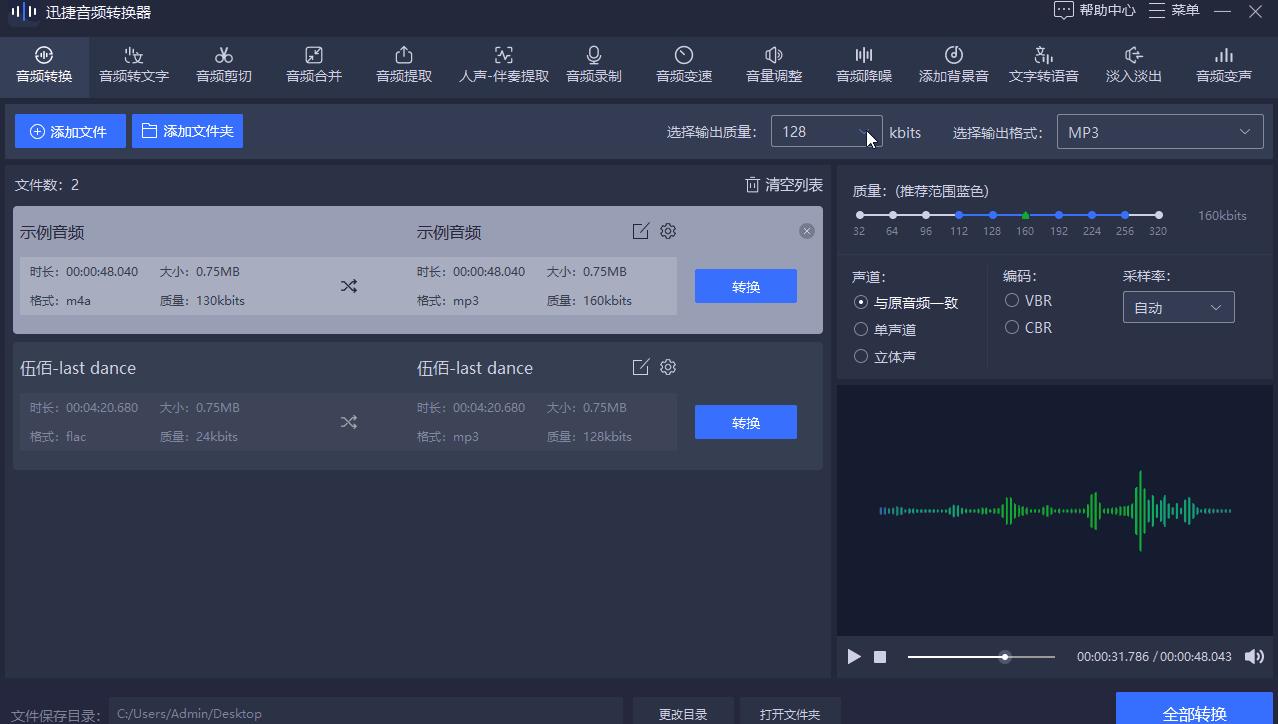
Task: Select the 单声道 radio button
Action: 885,329
